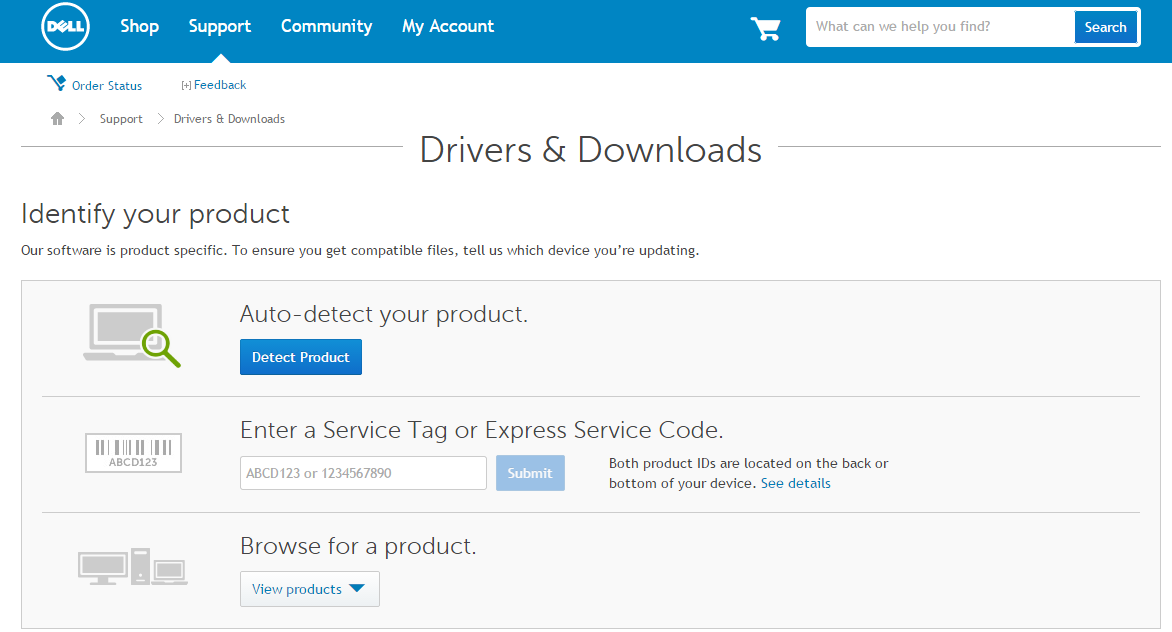Open the Support menu

coord(220,26)
